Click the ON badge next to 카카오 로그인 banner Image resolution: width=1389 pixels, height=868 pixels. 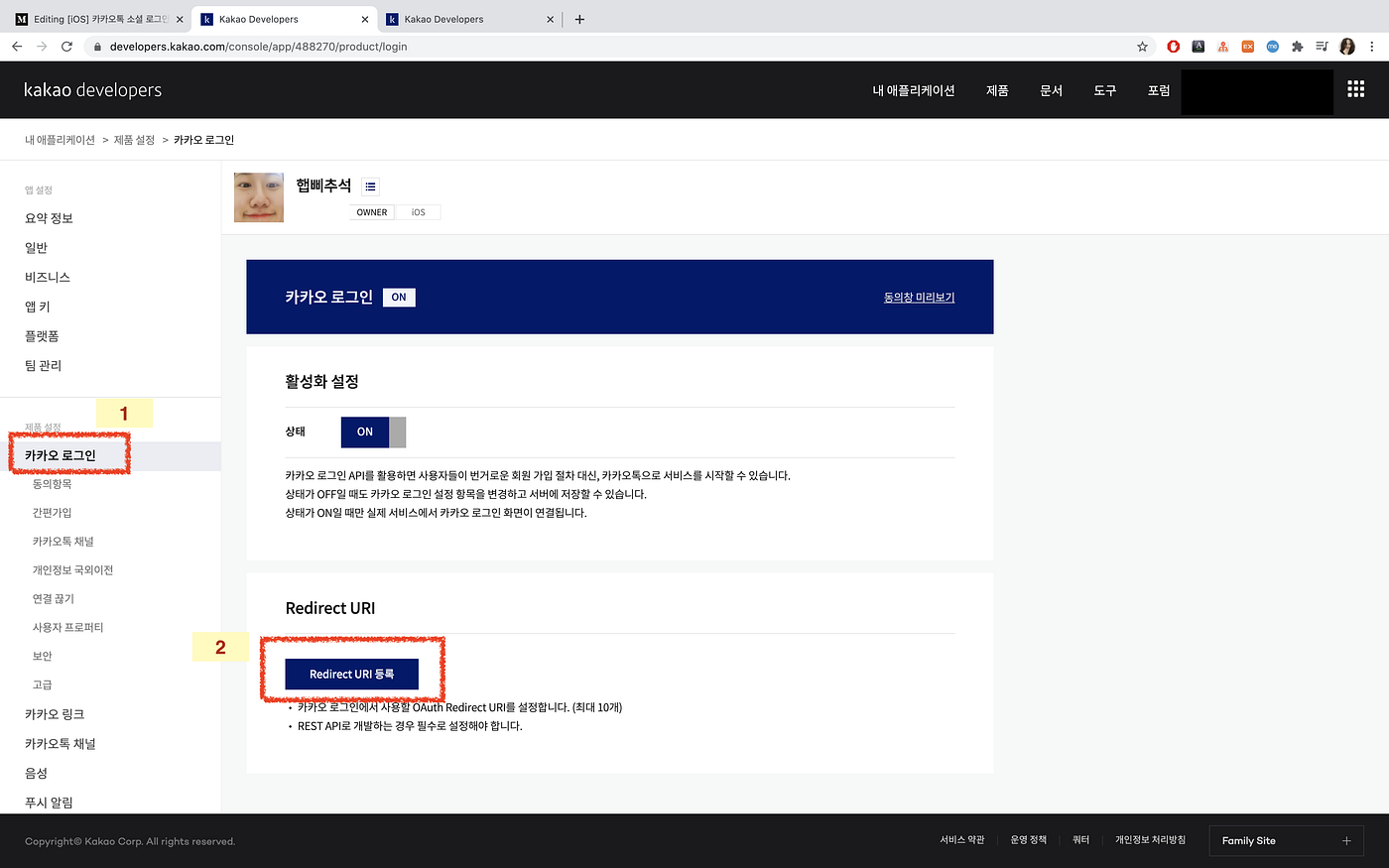click(399, 298)
